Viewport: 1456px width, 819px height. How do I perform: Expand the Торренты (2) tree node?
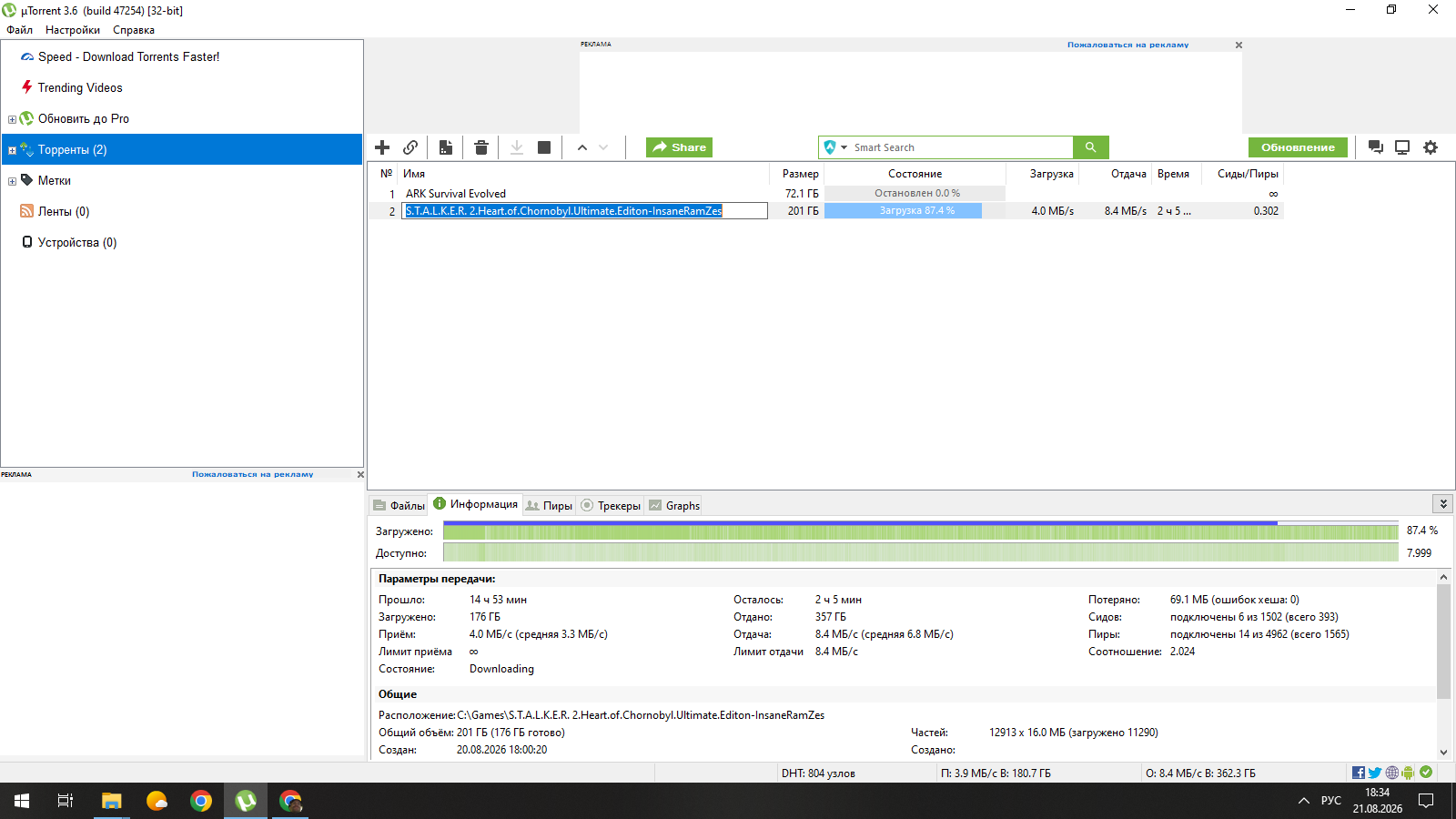(x=12, y=150)
